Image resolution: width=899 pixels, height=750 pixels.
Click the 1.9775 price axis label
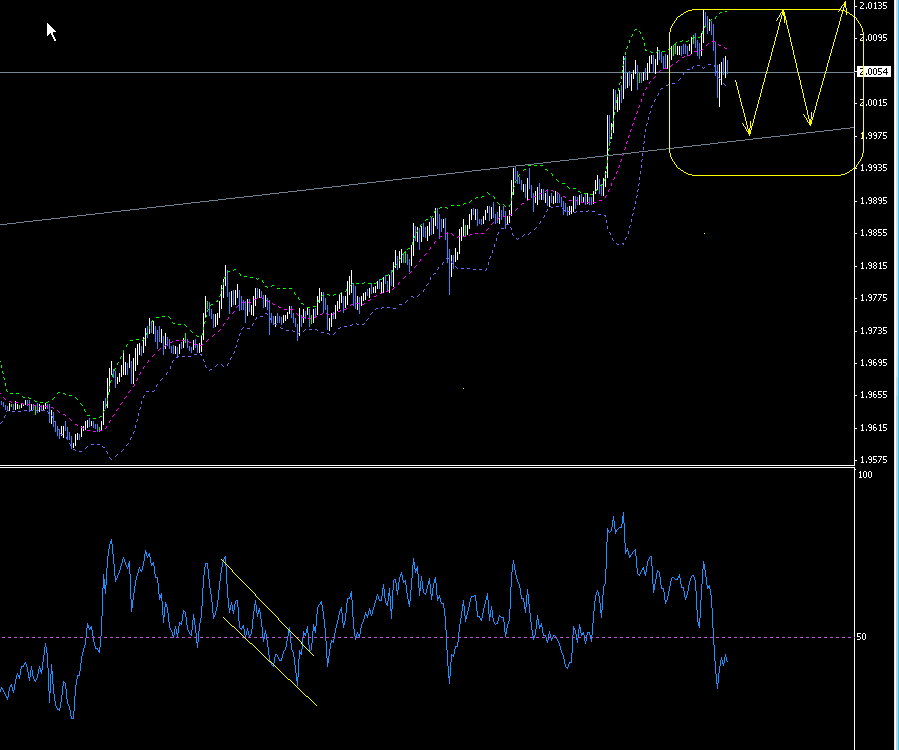pyautogui.click(x=873, y=298)
